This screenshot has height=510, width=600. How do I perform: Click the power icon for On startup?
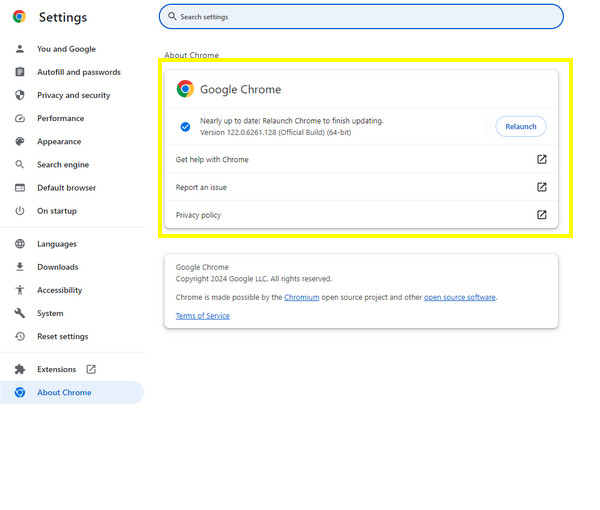20,211
